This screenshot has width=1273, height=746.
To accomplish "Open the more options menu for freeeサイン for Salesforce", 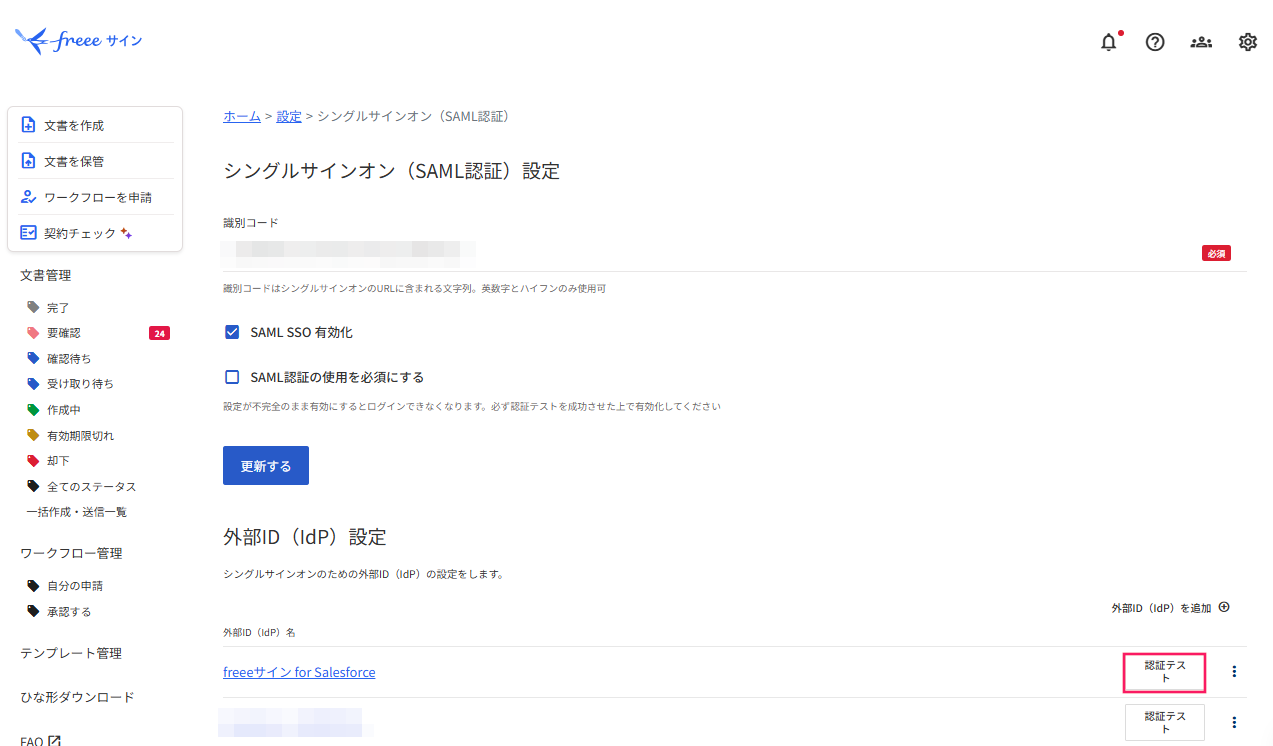I will (x=1234, y=672).
